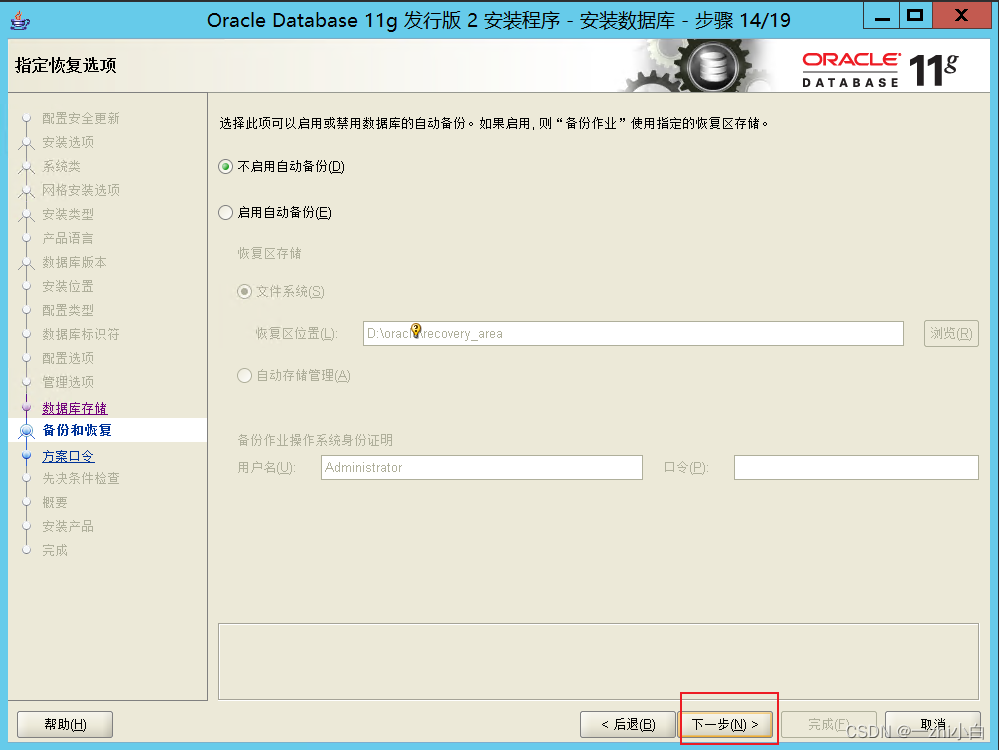Click the 用户名 Administrator field
The height and width of the screenshot is (750, 999).
(x=482, y=467)
